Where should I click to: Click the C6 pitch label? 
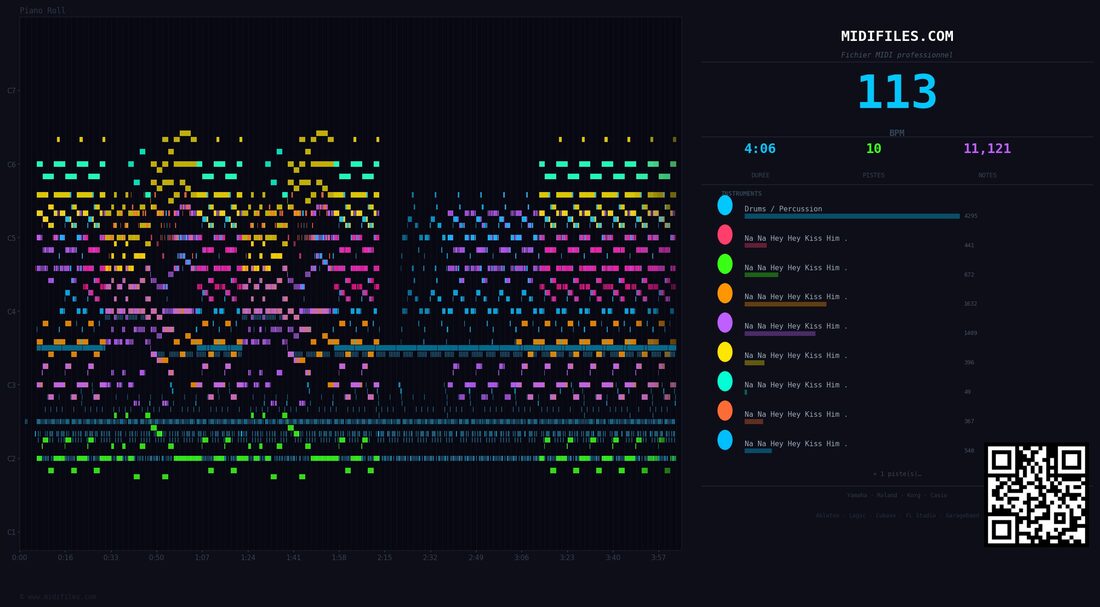point(12,165)
